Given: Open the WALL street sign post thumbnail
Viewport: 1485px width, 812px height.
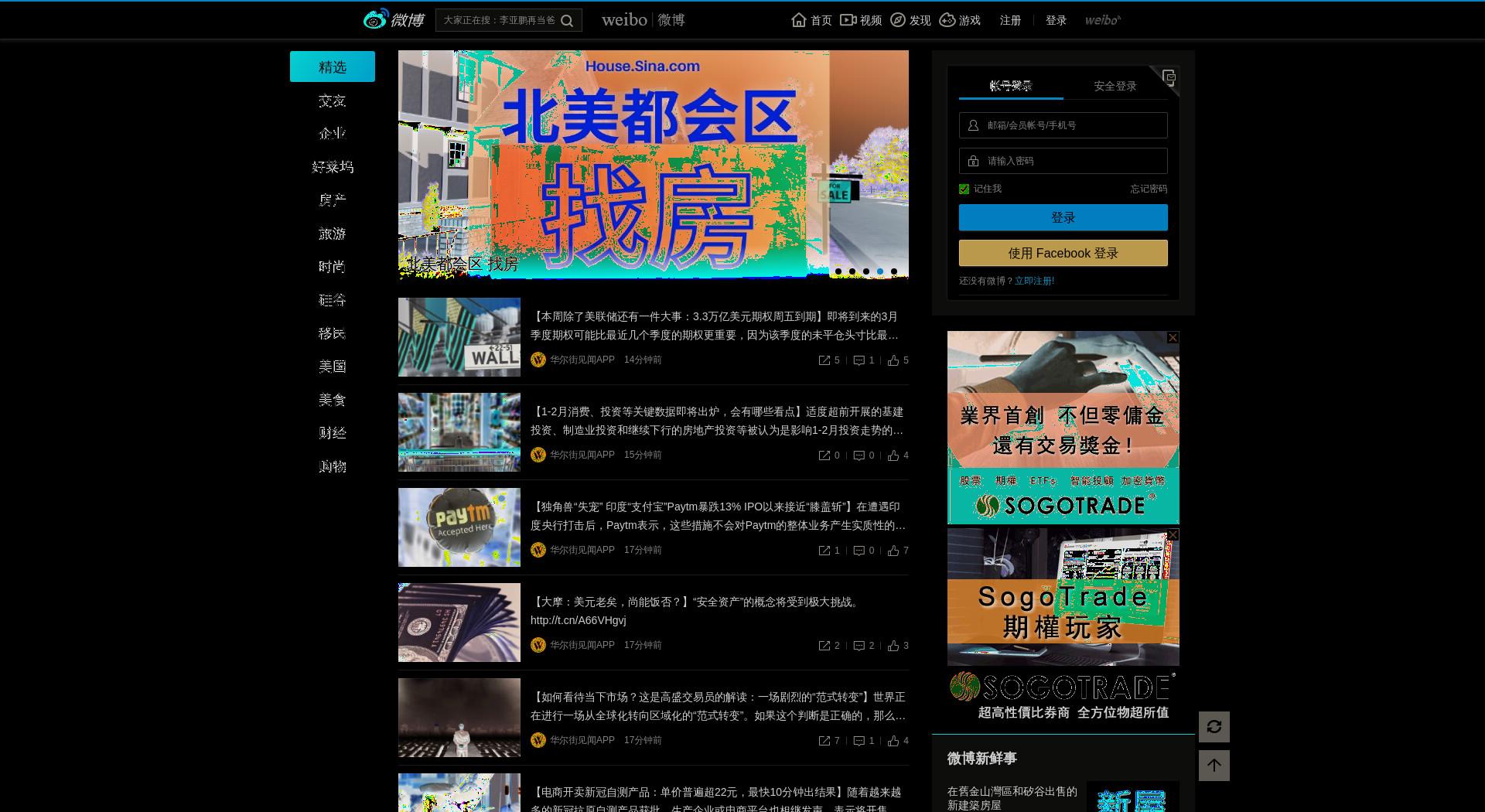Looking at the screenshot, I should click(x=459, y=337).
